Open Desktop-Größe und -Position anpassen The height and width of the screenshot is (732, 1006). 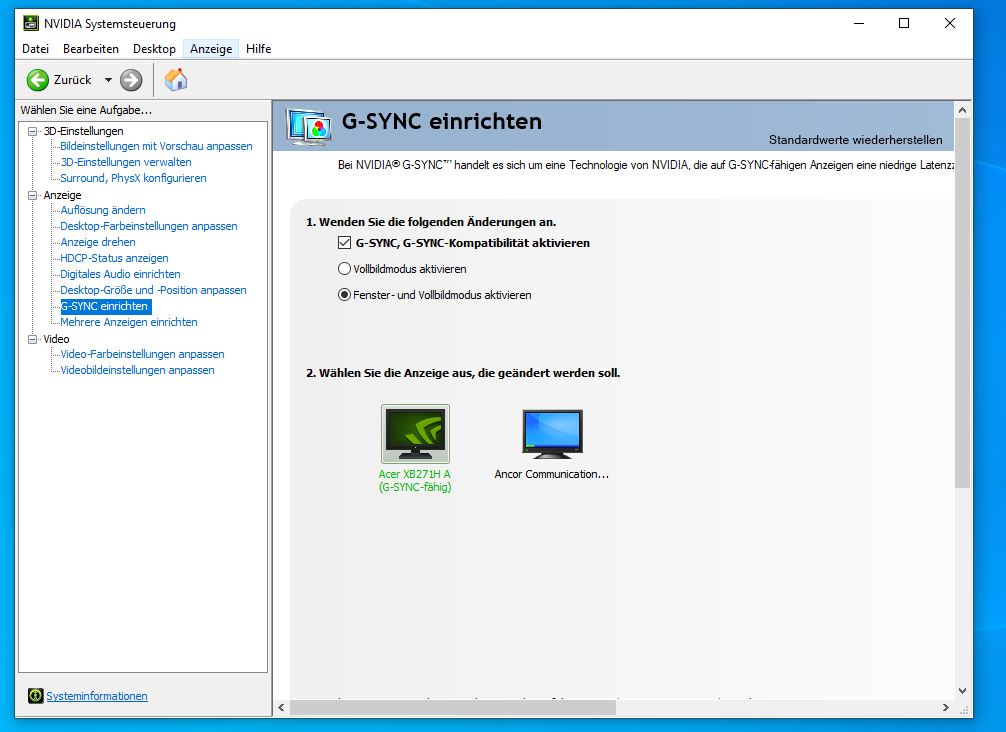(153, 291)
